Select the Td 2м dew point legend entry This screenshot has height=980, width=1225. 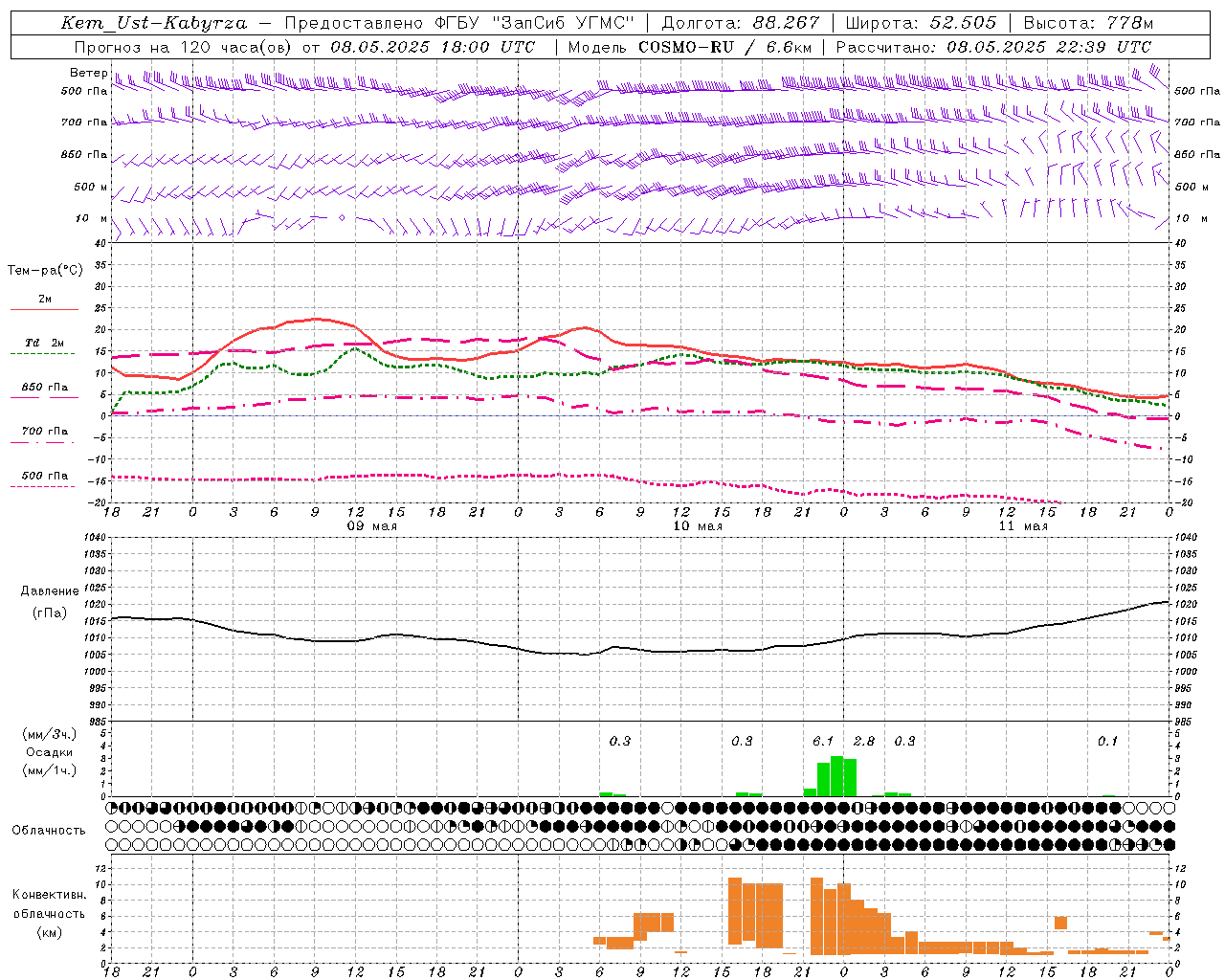(x=45, y=343)
